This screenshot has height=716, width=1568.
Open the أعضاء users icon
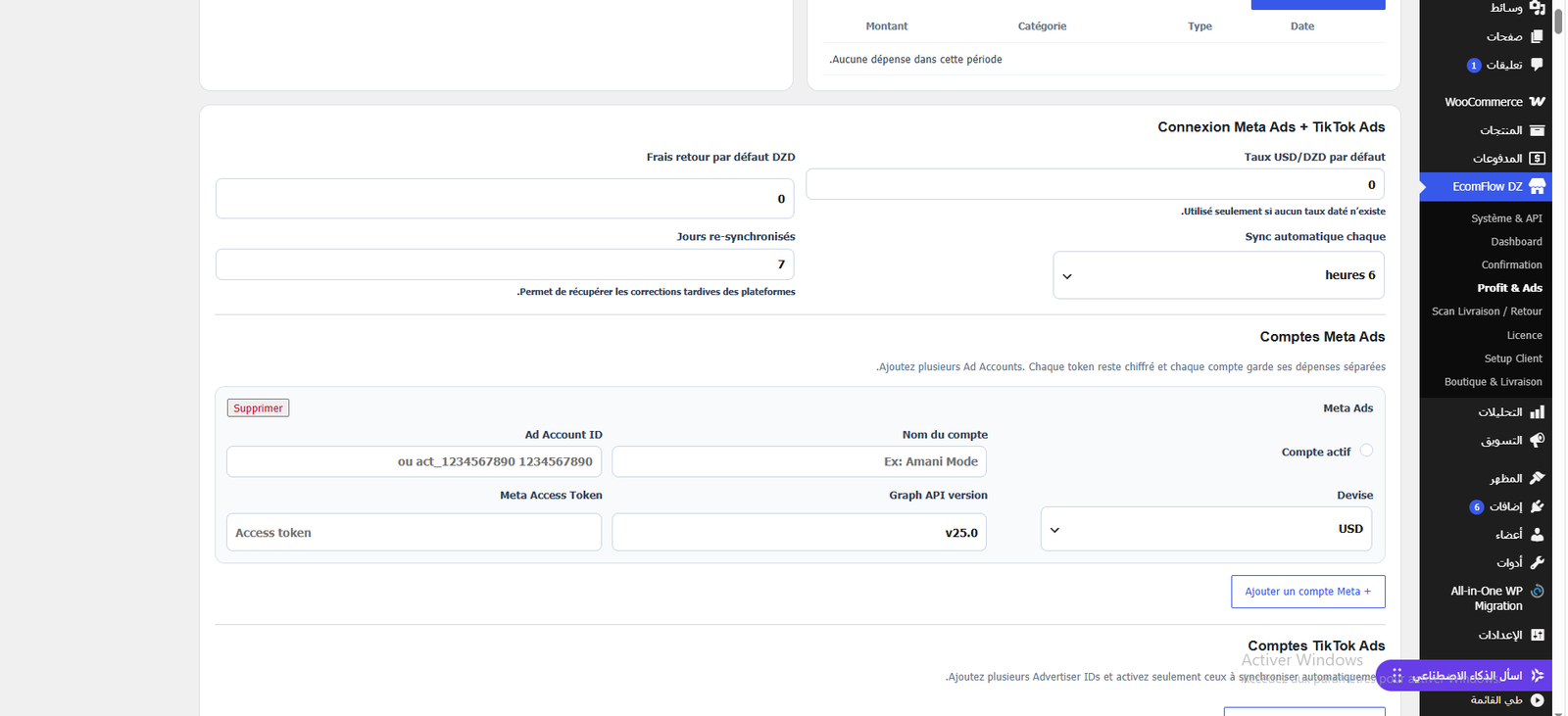1537,535
